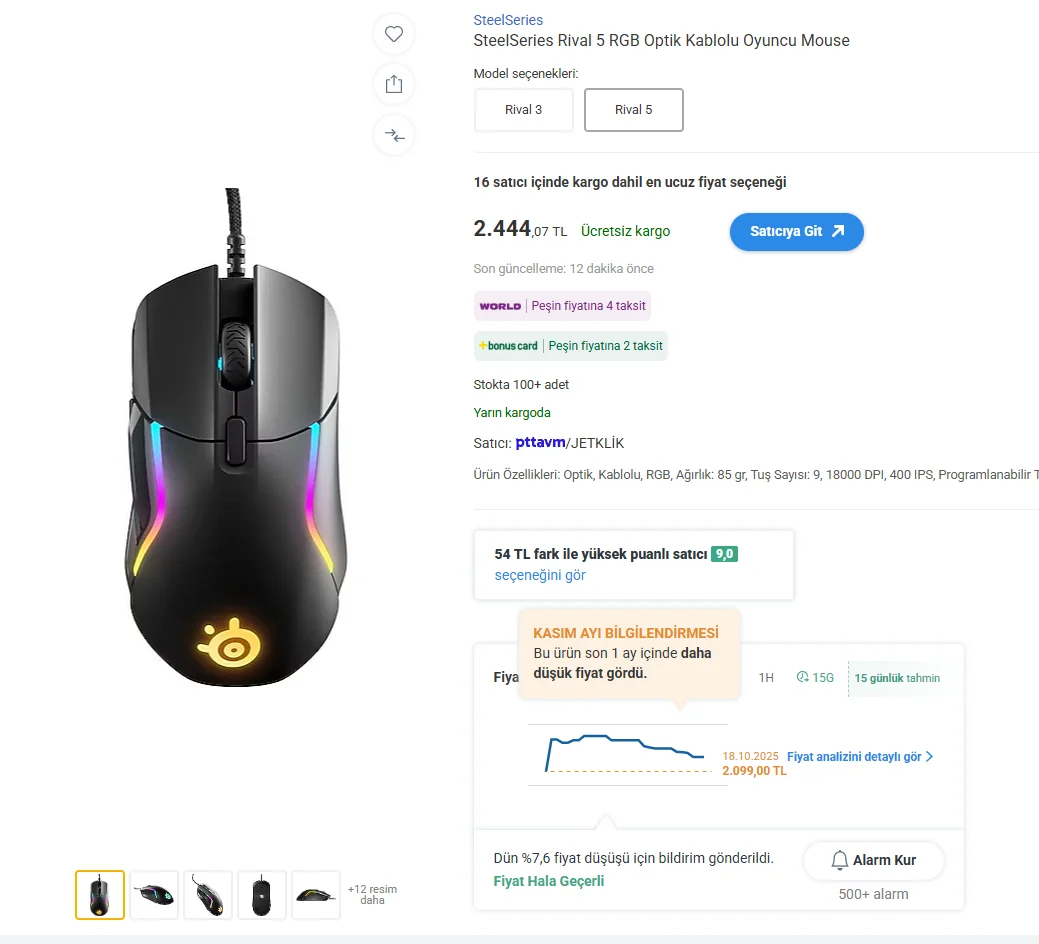Click the SteelSeries brand link
This screenshot has width=1039, height=944.
pos(508,20)
